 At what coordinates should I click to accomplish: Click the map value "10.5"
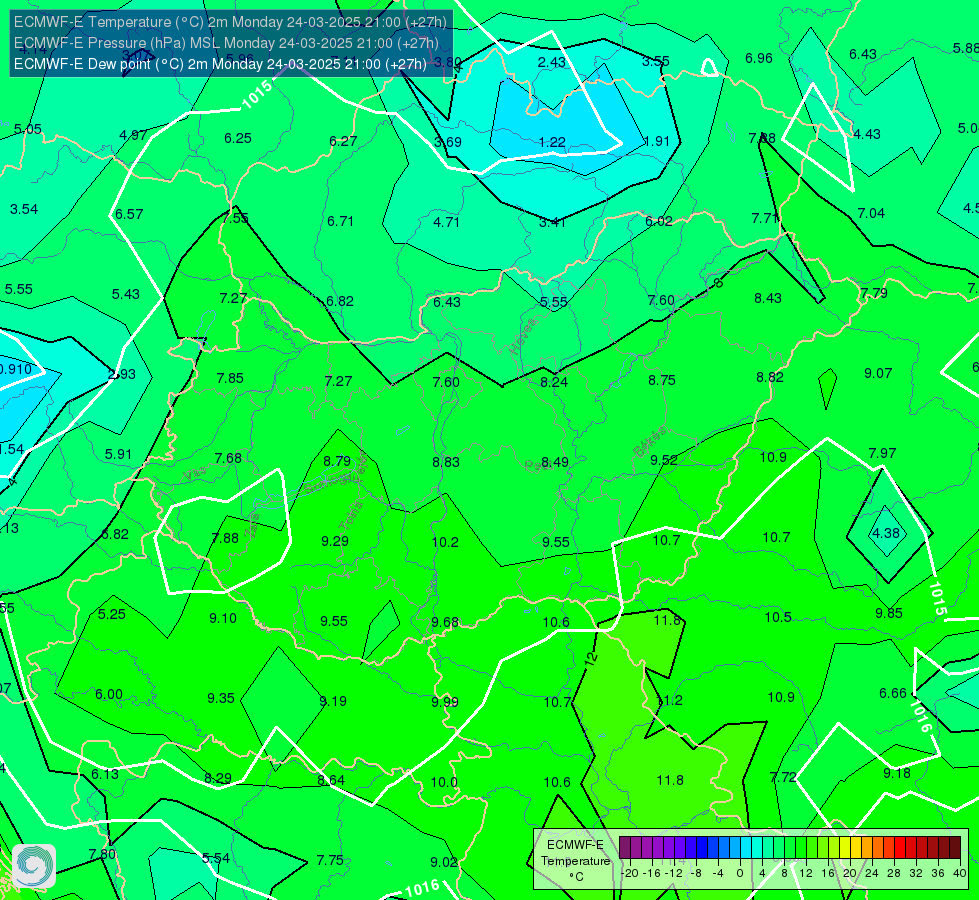[778, 618]
